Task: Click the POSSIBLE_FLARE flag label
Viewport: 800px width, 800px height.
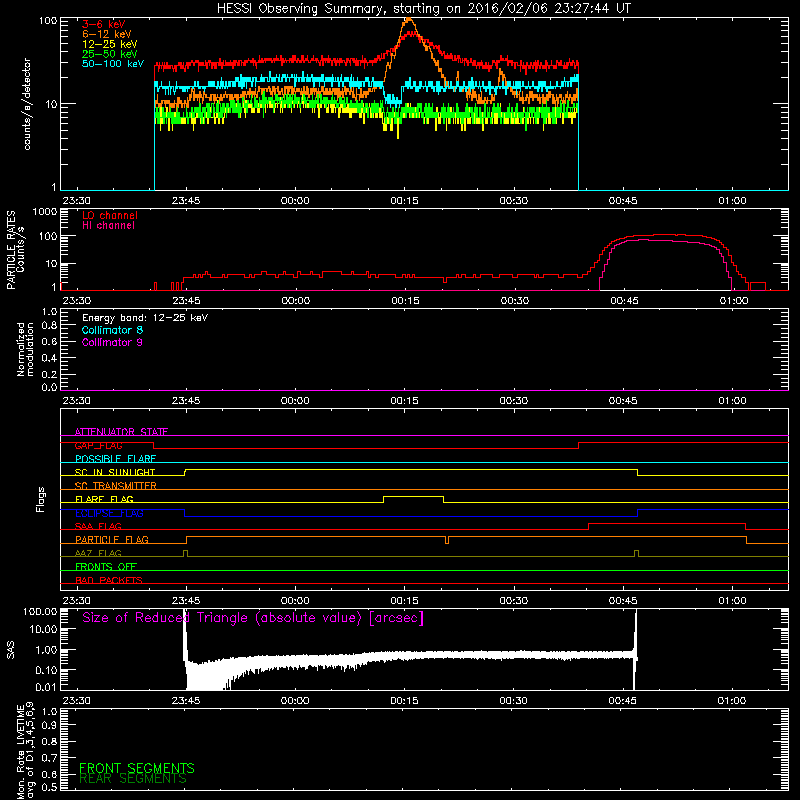Action: click(x=115, y=459)
